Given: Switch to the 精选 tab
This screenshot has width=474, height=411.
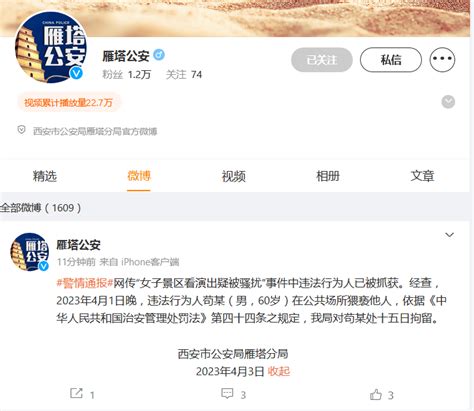Looking at the screenshot, I should [45, 176].
